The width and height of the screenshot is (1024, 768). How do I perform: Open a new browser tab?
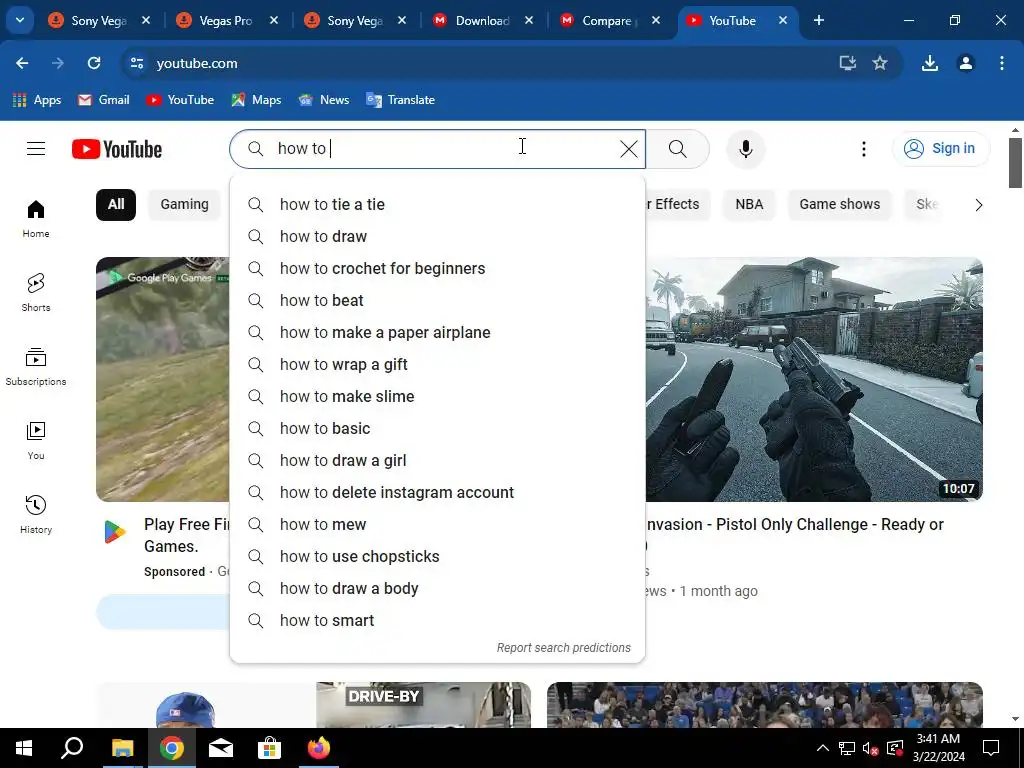[x=819, y=20]
